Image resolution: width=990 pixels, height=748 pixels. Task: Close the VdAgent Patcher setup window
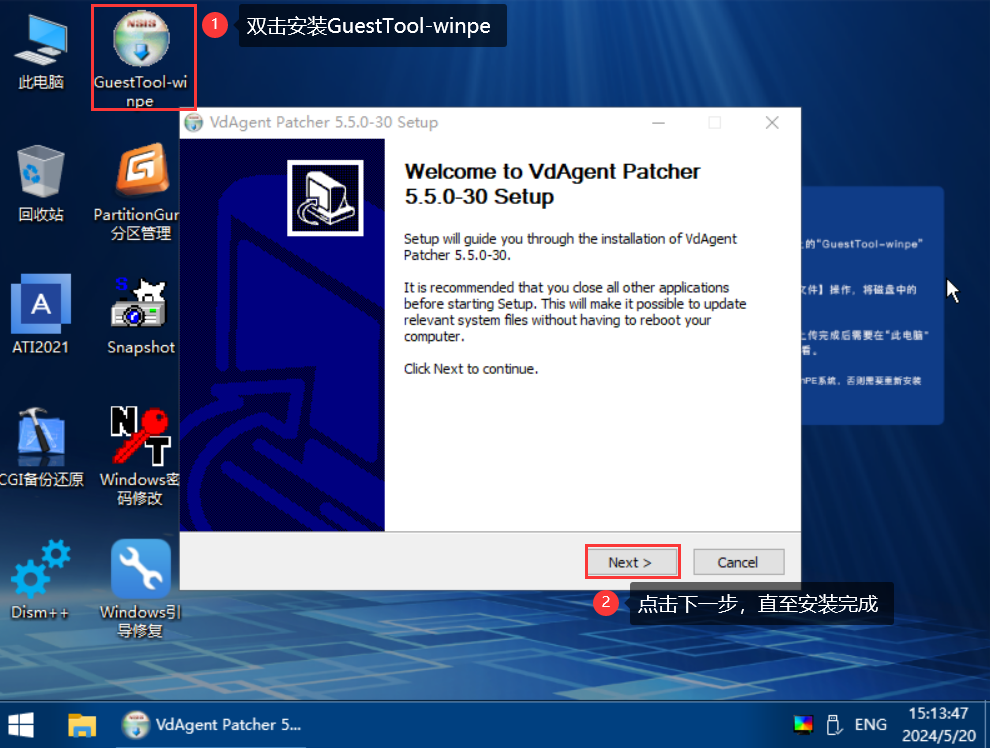(x=772, y=122)
